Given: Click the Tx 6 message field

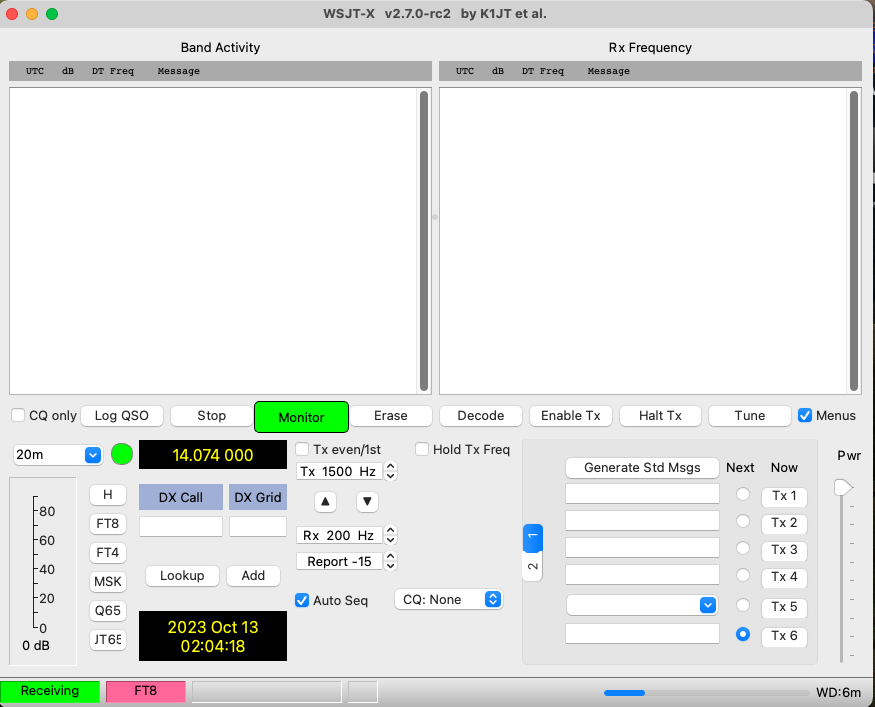Looking at the screenshot, I should click(642, 633).
